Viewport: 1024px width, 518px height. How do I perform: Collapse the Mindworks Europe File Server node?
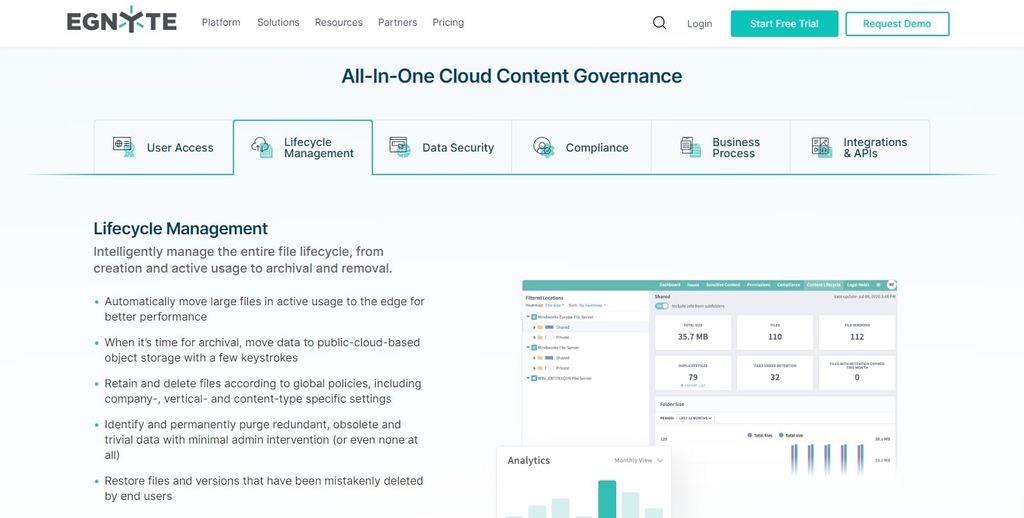(527, 317)
